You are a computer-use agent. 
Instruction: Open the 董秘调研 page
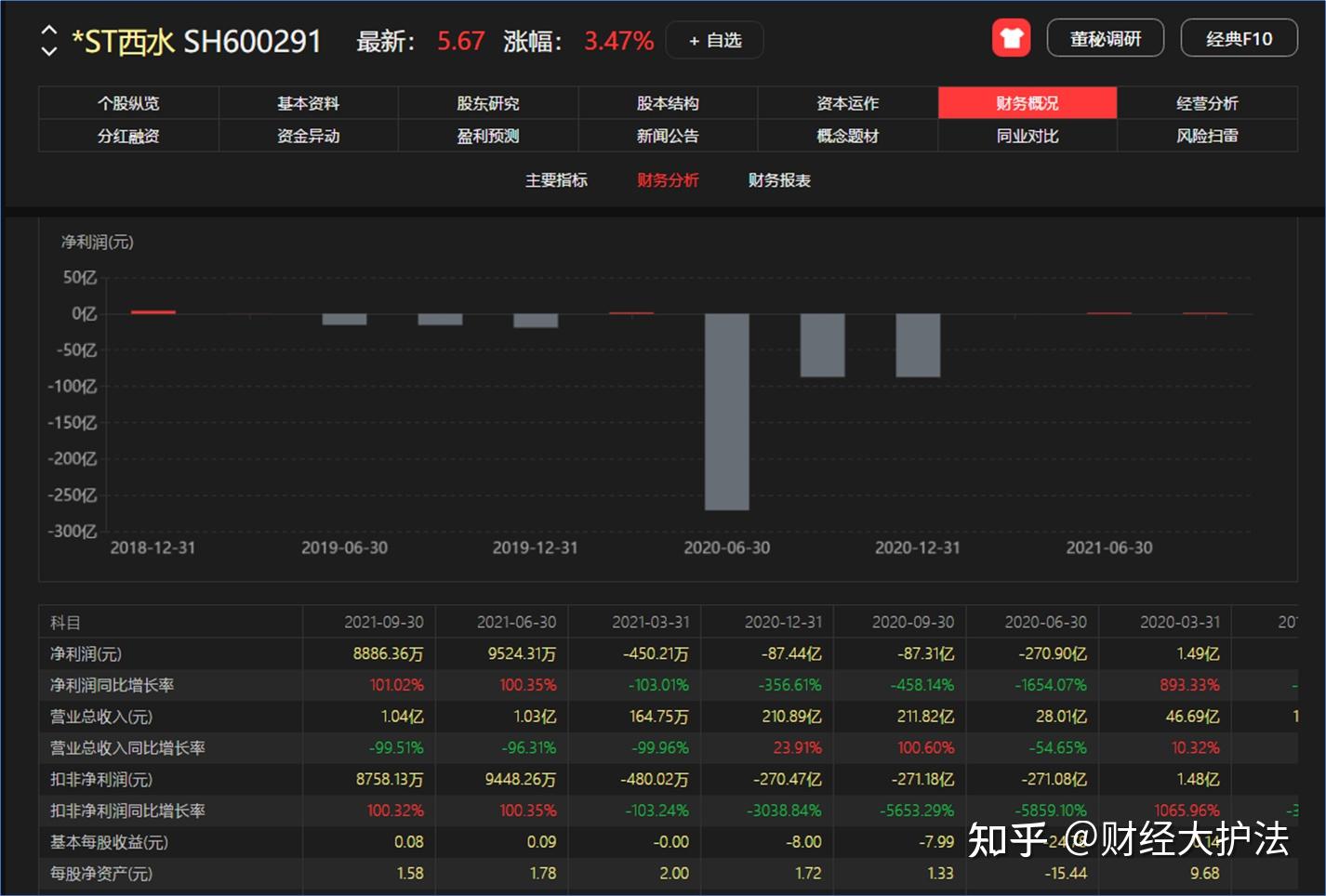[1105, 38]
